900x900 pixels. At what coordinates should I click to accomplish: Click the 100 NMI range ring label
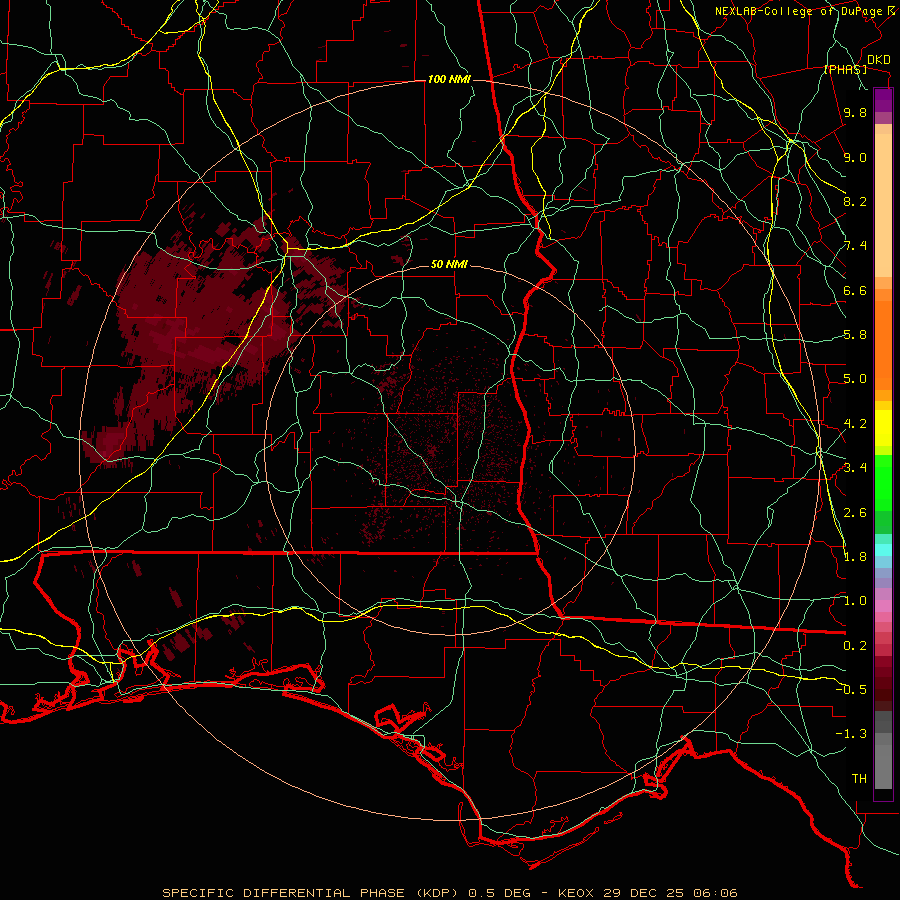point(449,79)
